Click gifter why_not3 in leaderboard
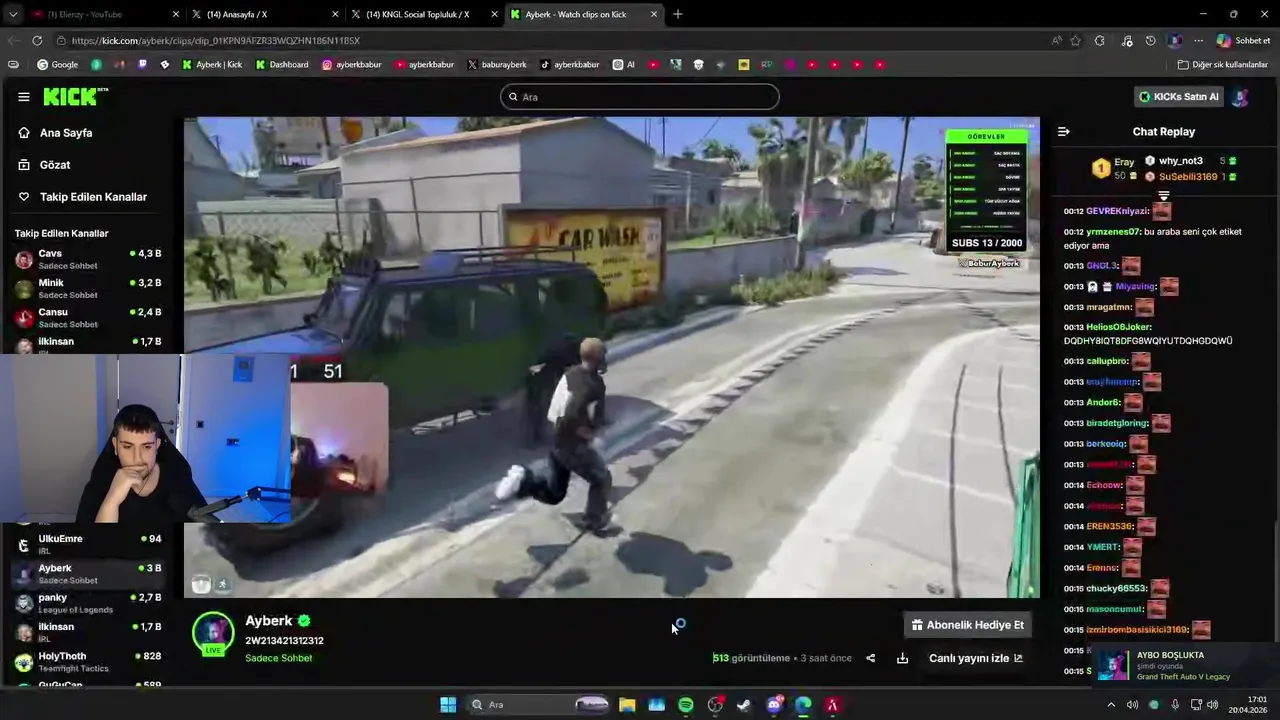 (1180, 161)
